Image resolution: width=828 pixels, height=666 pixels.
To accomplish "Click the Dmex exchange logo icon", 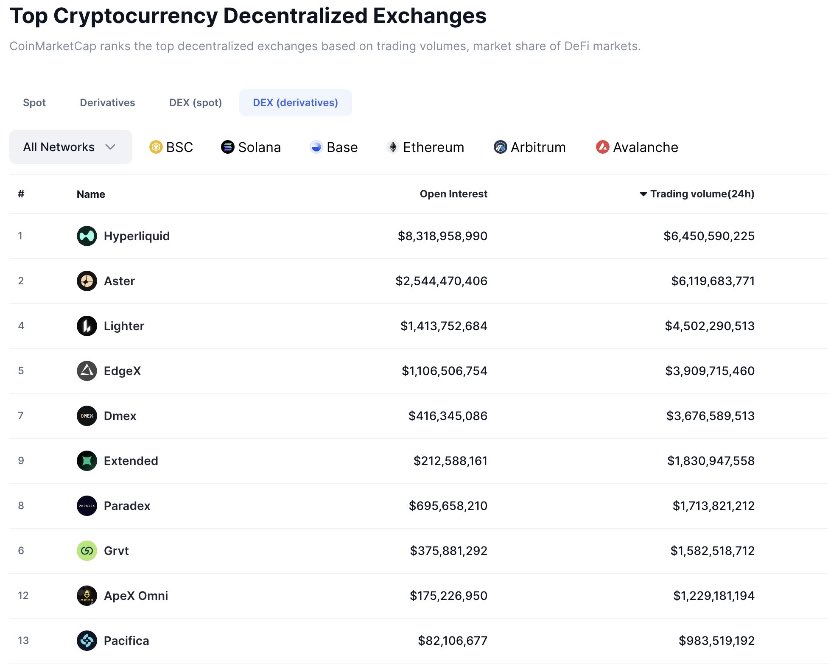I will [x=87, y=416].
